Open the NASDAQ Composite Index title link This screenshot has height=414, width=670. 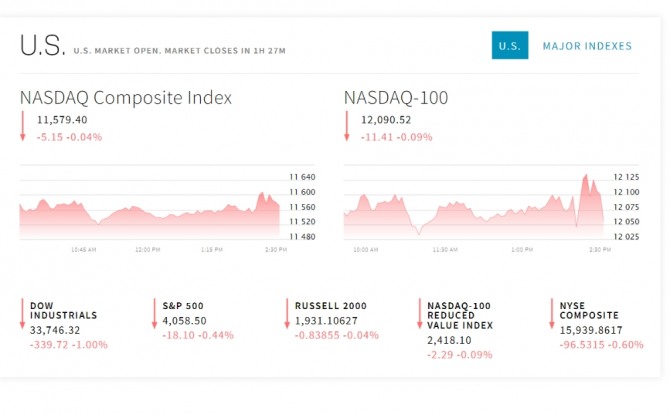click(126, 98)
